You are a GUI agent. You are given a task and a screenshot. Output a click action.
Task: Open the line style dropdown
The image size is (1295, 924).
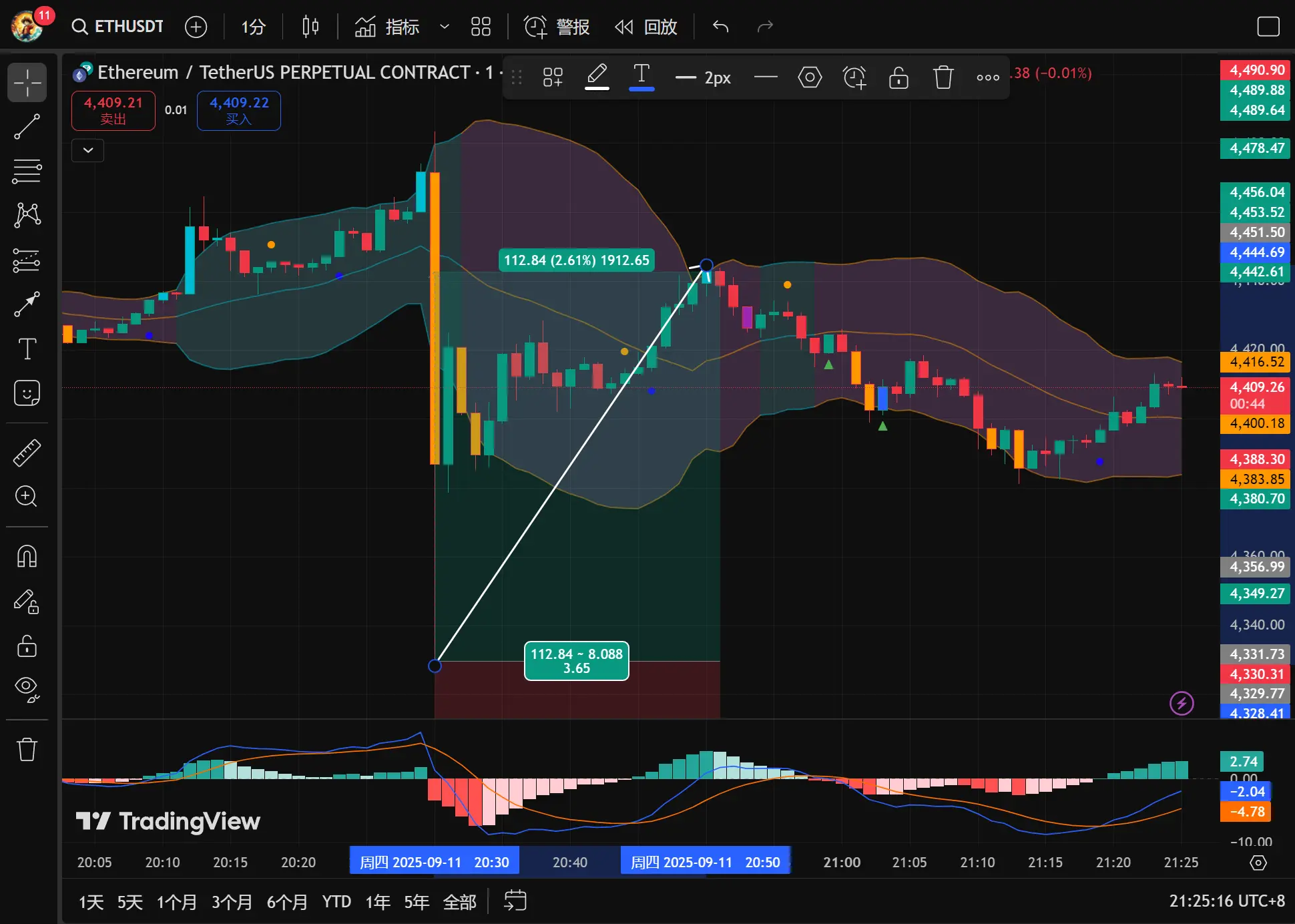coord(766,77)
